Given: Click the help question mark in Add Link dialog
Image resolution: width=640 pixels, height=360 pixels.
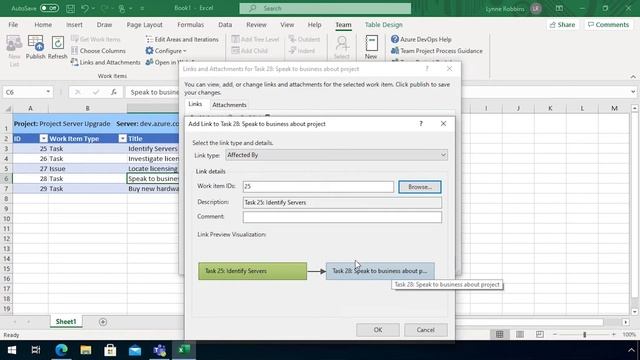Looking at the screenshot, I should (421, 124).
